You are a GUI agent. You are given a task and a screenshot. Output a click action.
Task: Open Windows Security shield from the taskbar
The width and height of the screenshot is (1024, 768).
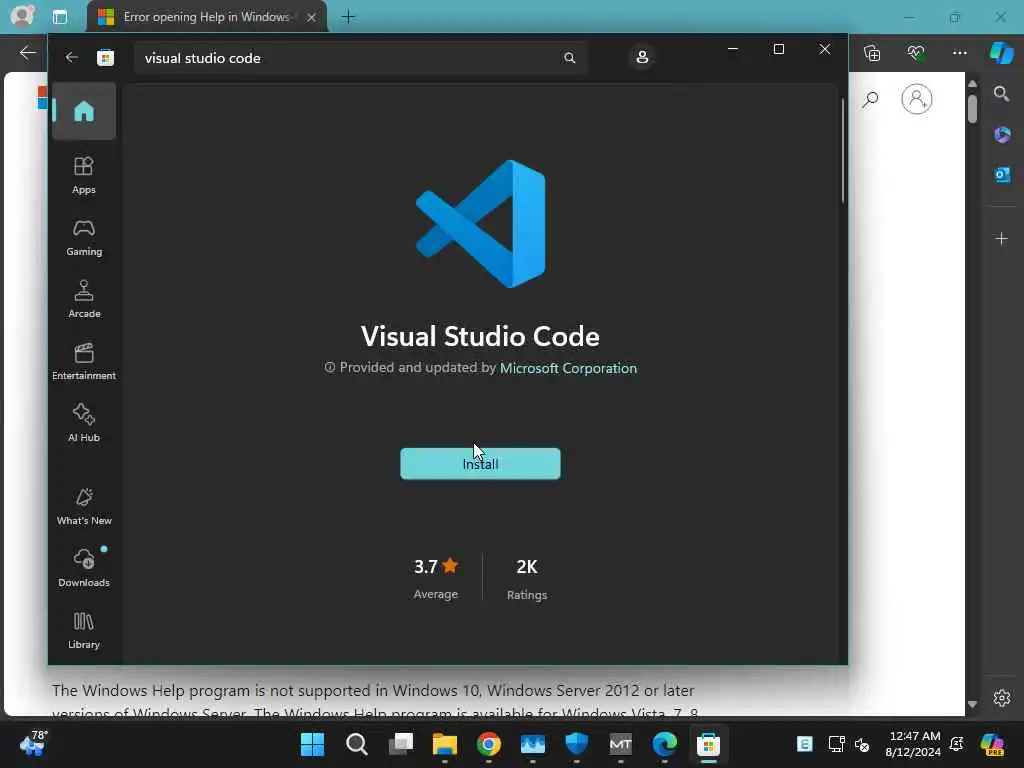[x=577, y=744]
